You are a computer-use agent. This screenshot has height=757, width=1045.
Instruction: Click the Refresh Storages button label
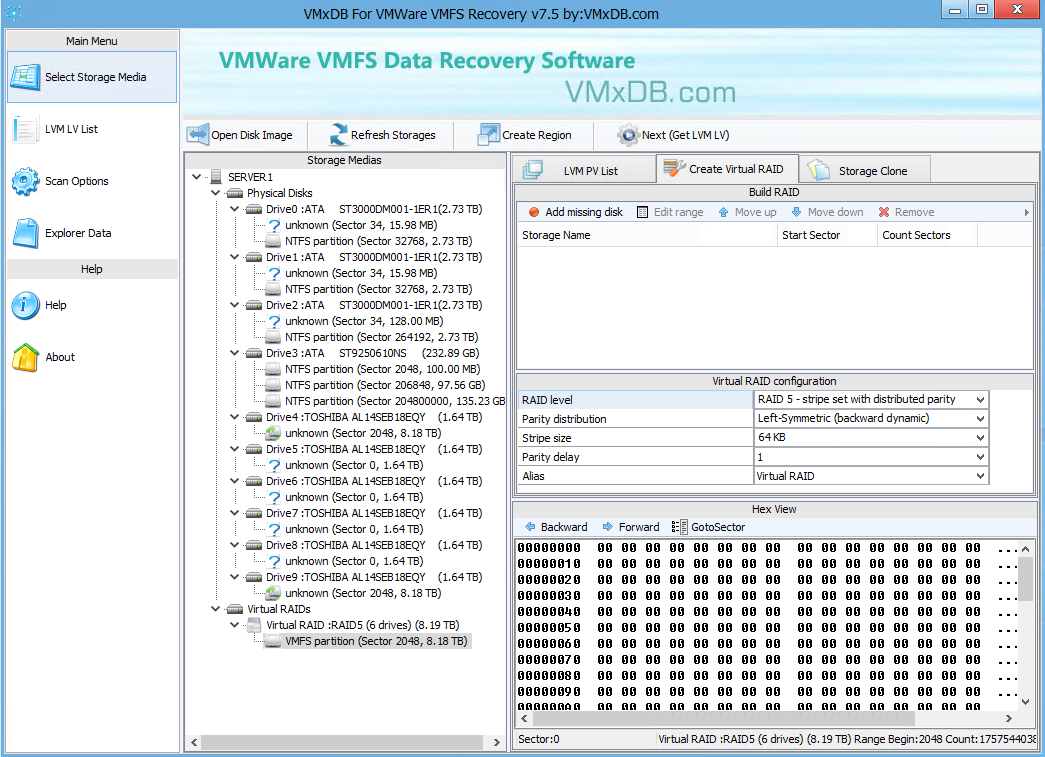(x=393, y=135)
